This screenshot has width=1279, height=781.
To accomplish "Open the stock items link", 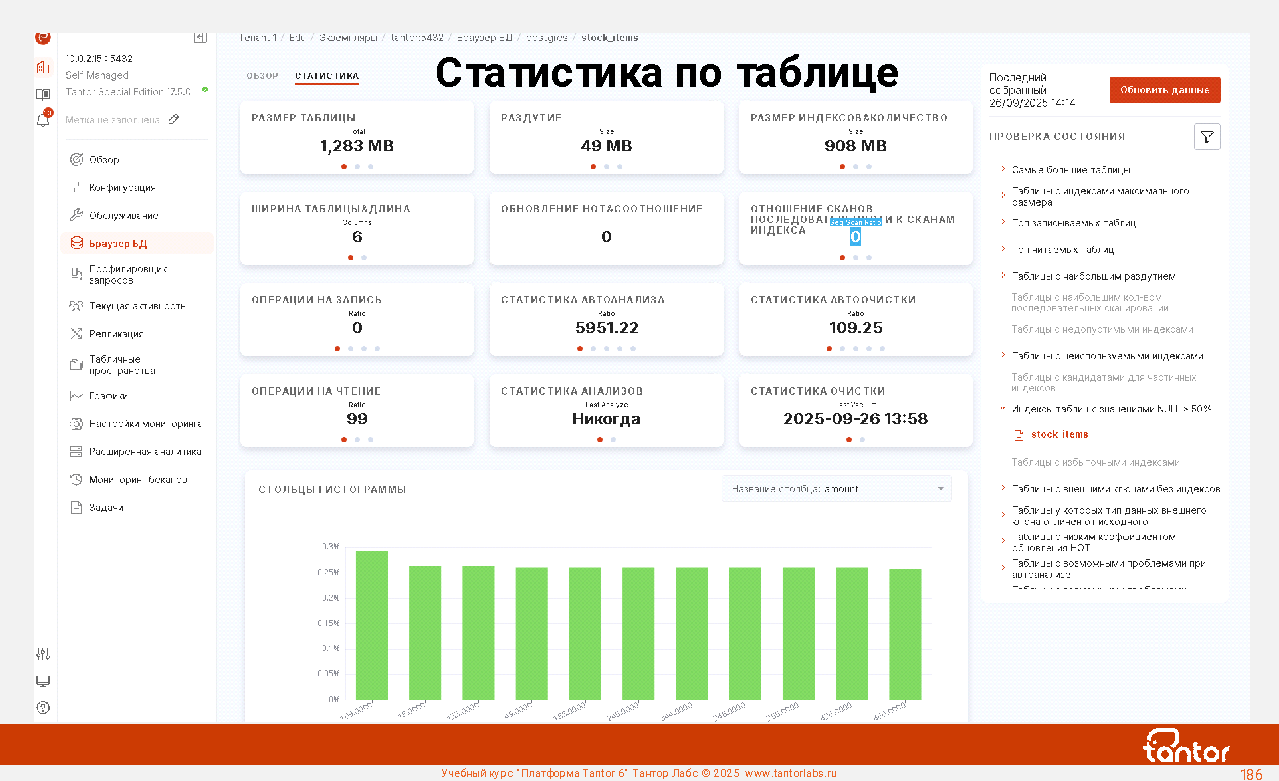I will (1059, 435).
